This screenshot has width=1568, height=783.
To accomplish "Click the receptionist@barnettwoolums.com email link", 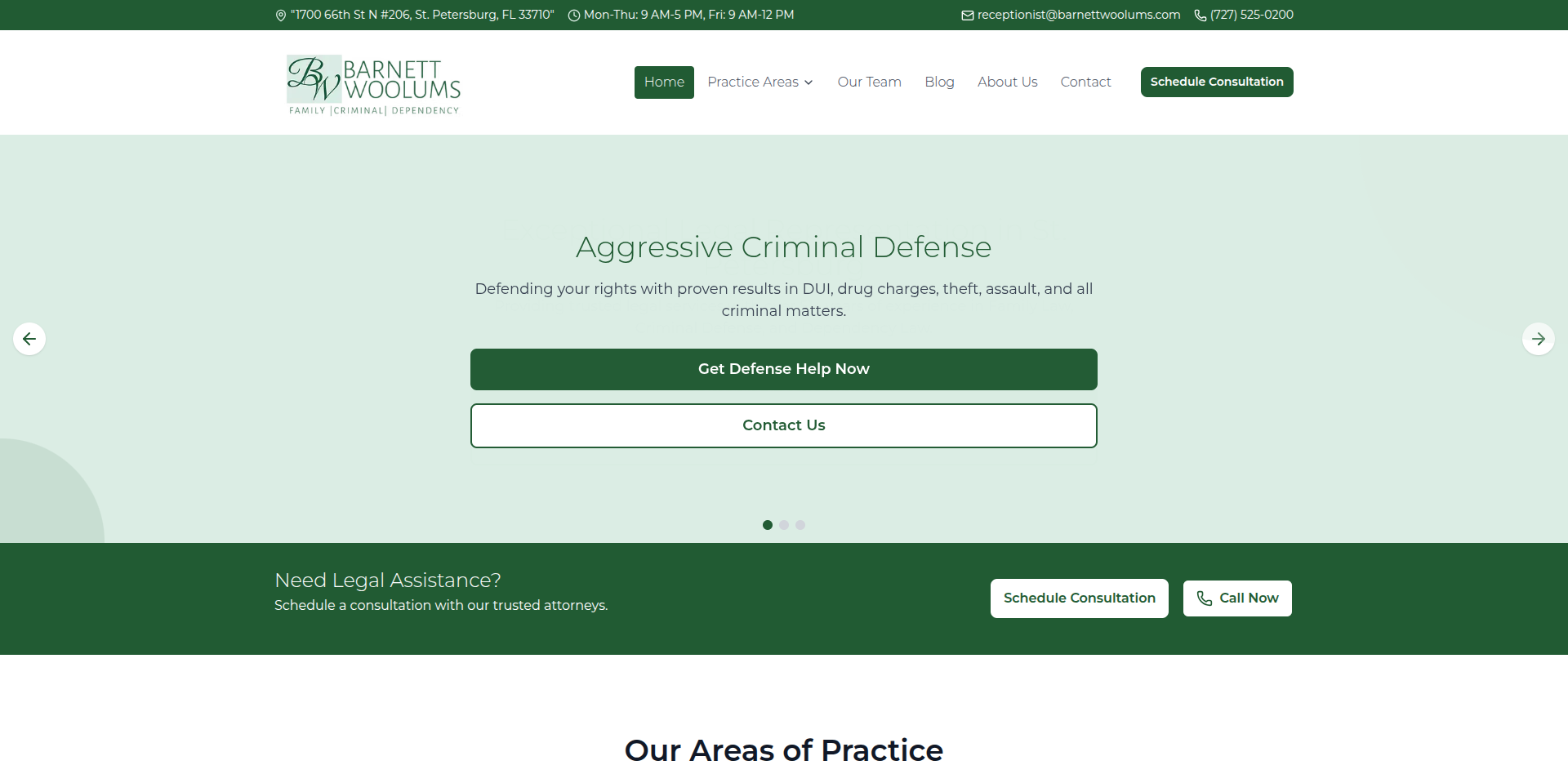I will point(1078,15).
